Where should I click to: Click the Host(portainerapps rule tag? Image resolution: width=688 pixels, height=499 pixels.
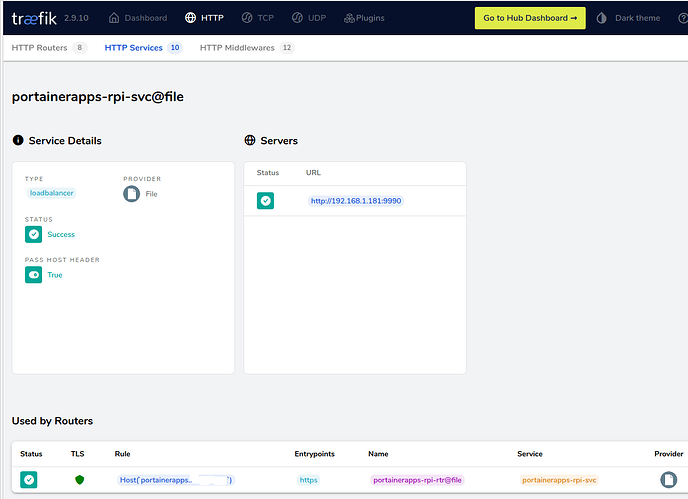pyautogui.click(x=176, y=480)
